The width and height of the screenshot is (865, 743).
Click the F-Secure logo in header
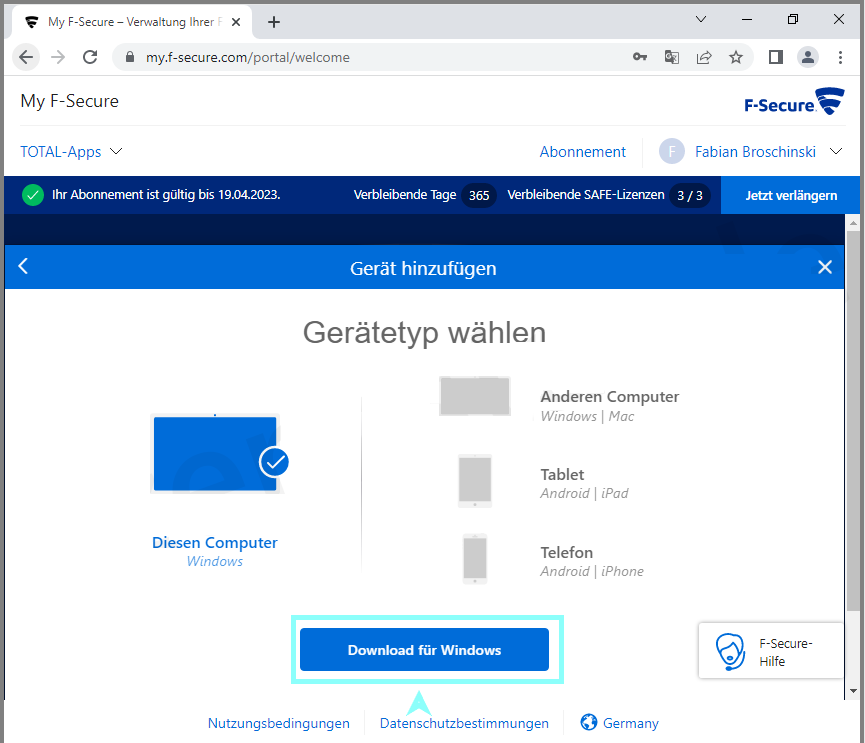coord(794,101)
